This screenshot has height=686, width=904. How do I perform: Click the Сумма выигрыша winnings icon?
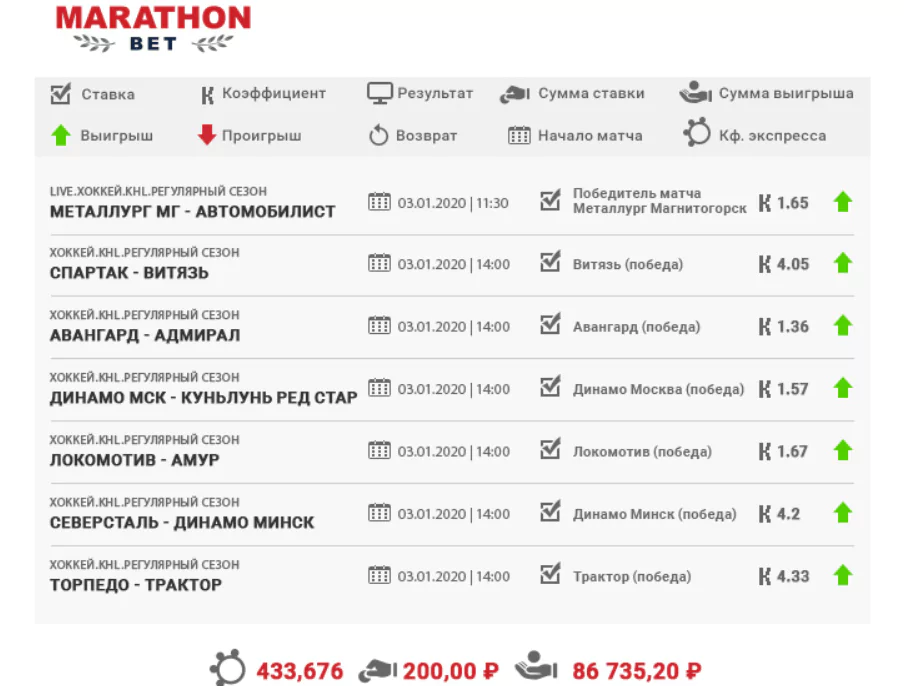click(x=695, y=92)
